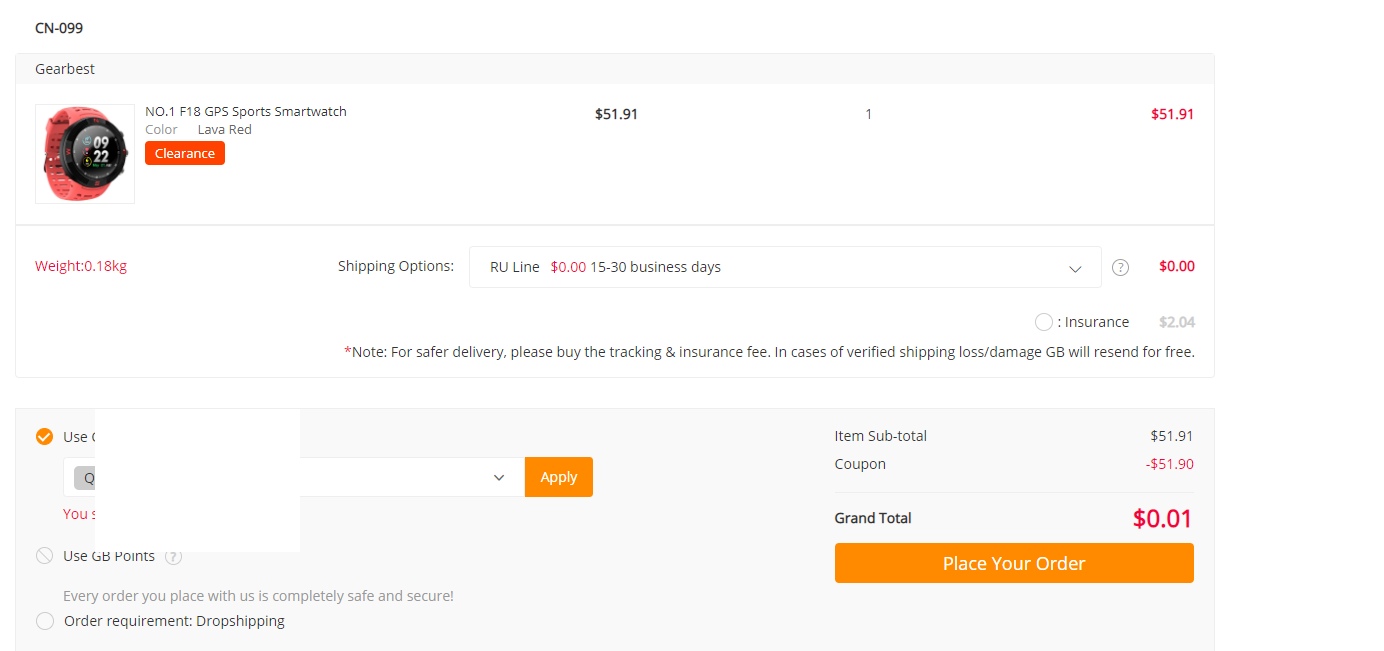Place Your Order
This screenshot has width=1384, height=651.
pos(1014,563)
